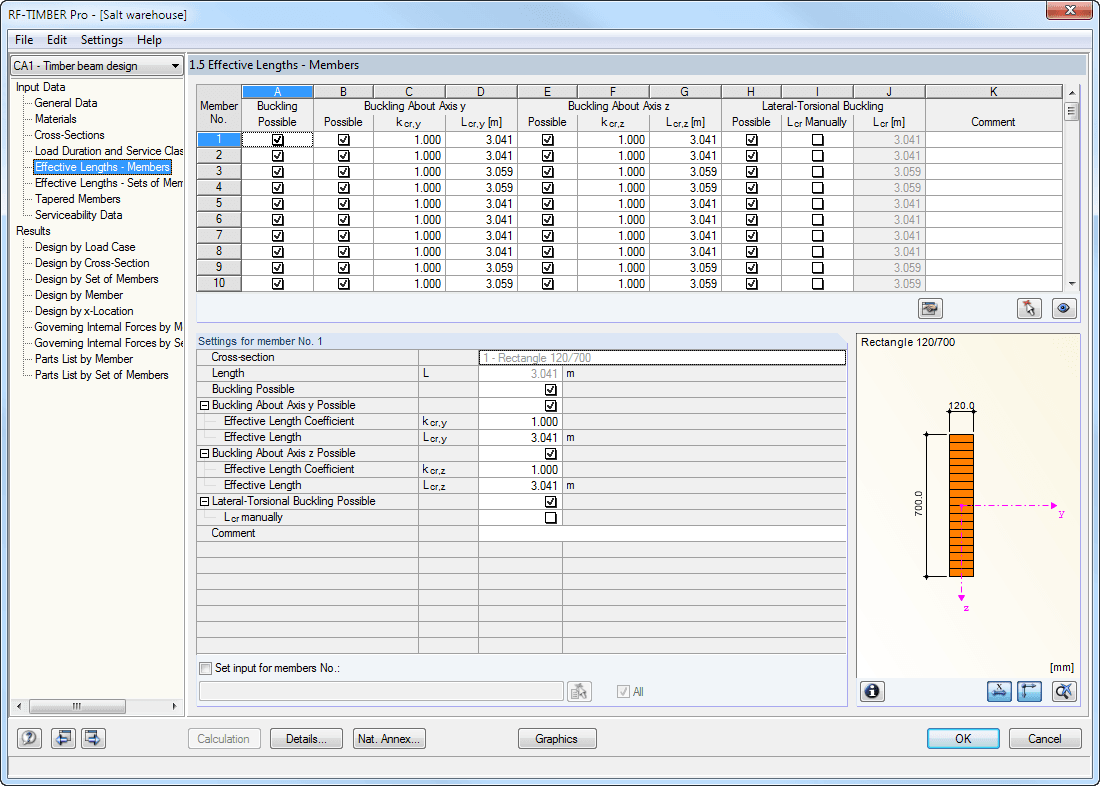Click Effective Length Lcr,y value in settings

(521, 437)
